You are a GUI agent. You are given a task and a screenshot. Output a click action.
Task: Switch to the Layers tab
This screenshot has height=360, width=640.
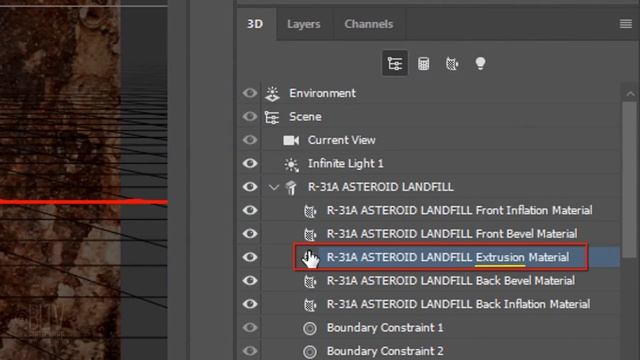304,24
